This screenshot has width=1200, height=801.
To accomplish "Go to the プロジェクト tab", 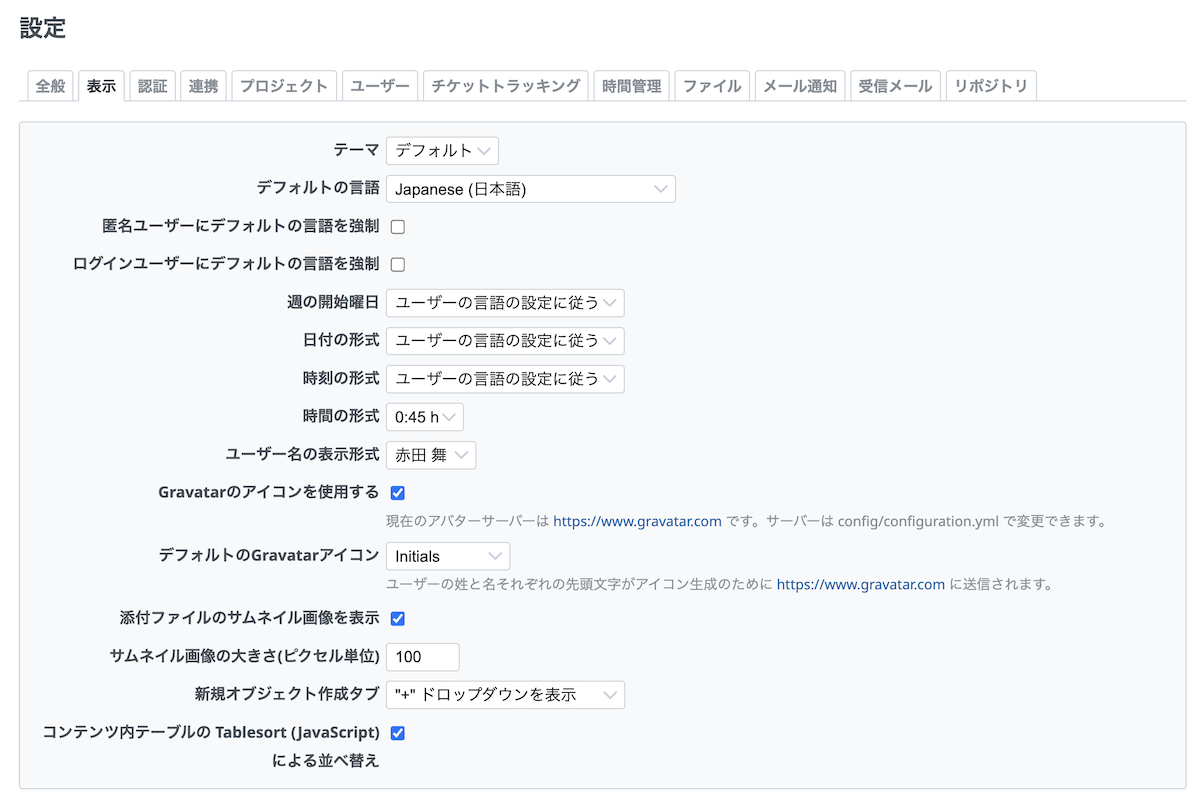I will tap(284, 86).
